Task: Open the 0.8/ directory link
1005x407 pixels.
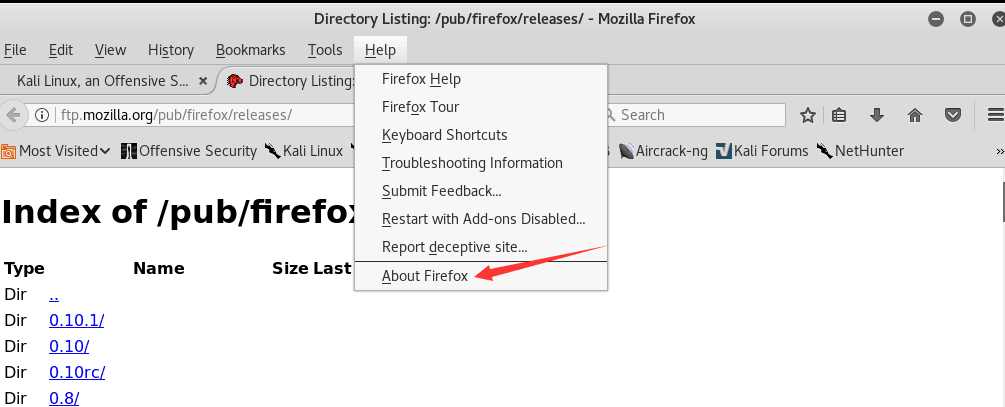Action: point(64,398)
